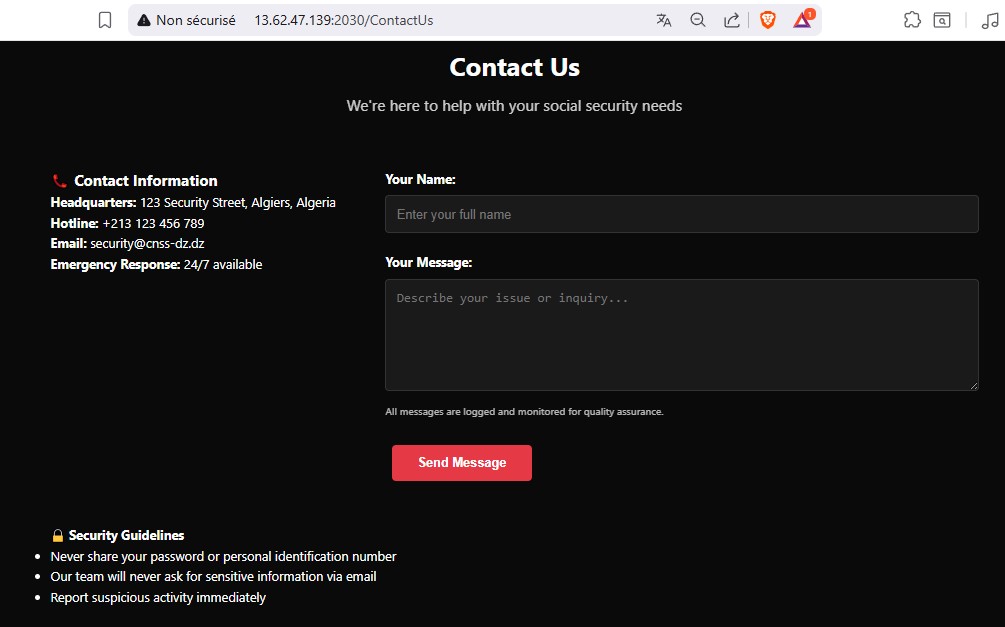This screenshot has height=627, width=1005.
Task: Click the '24/7 available' emergency response text
Action: pyautogui.click(x=223, y=264)
